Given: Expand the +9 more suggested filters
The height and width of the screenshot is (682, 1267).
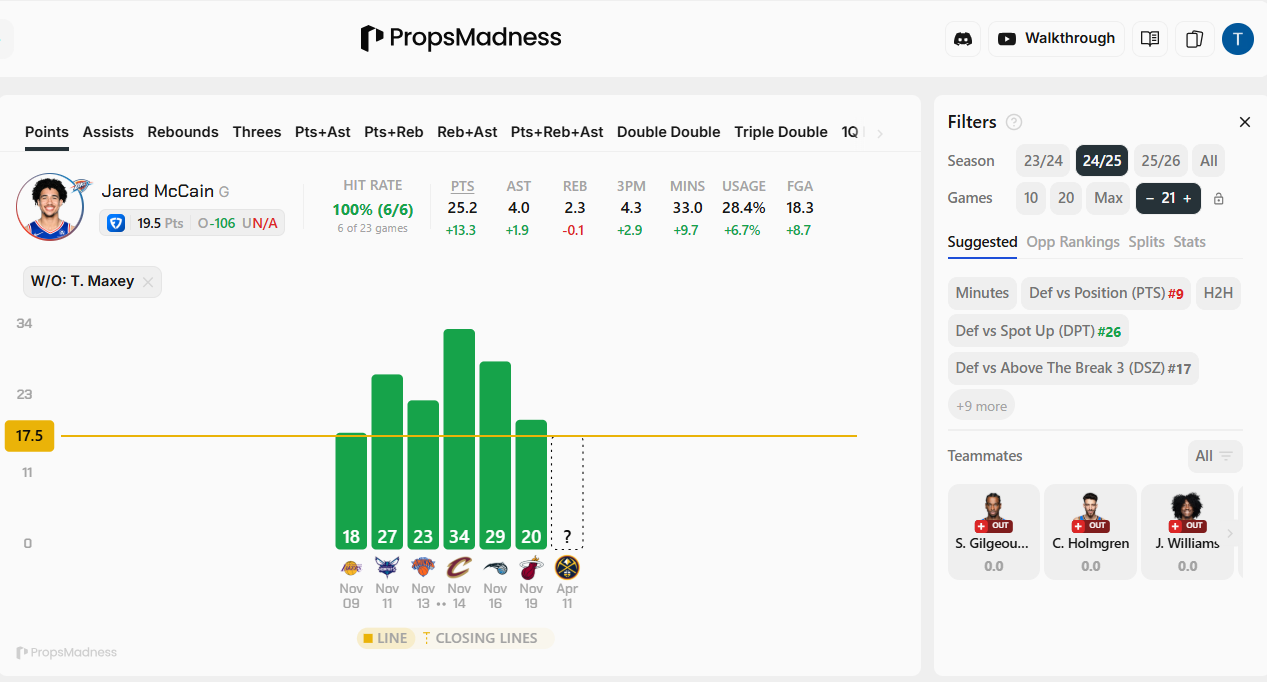Looking at the screenshot, I should (x=981, y=406).
